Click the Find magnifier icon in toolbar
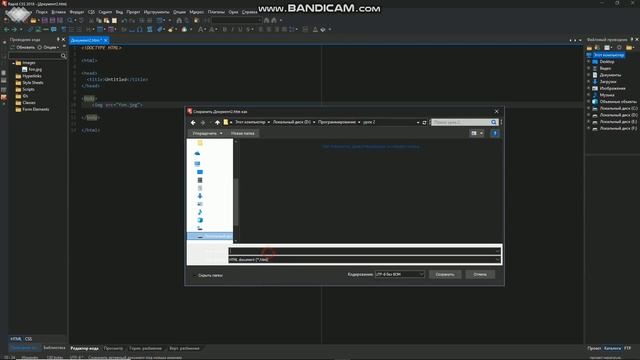This screenshot has width=640, height=360. click(70, 20)
